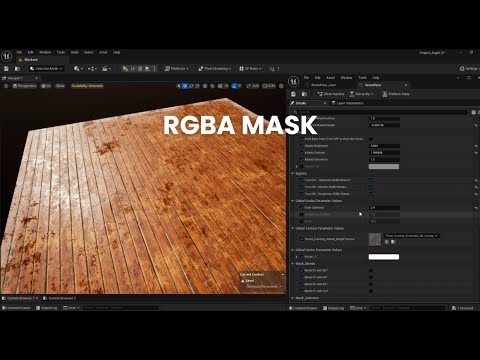Open the File menu in main editor

point(19,52)
